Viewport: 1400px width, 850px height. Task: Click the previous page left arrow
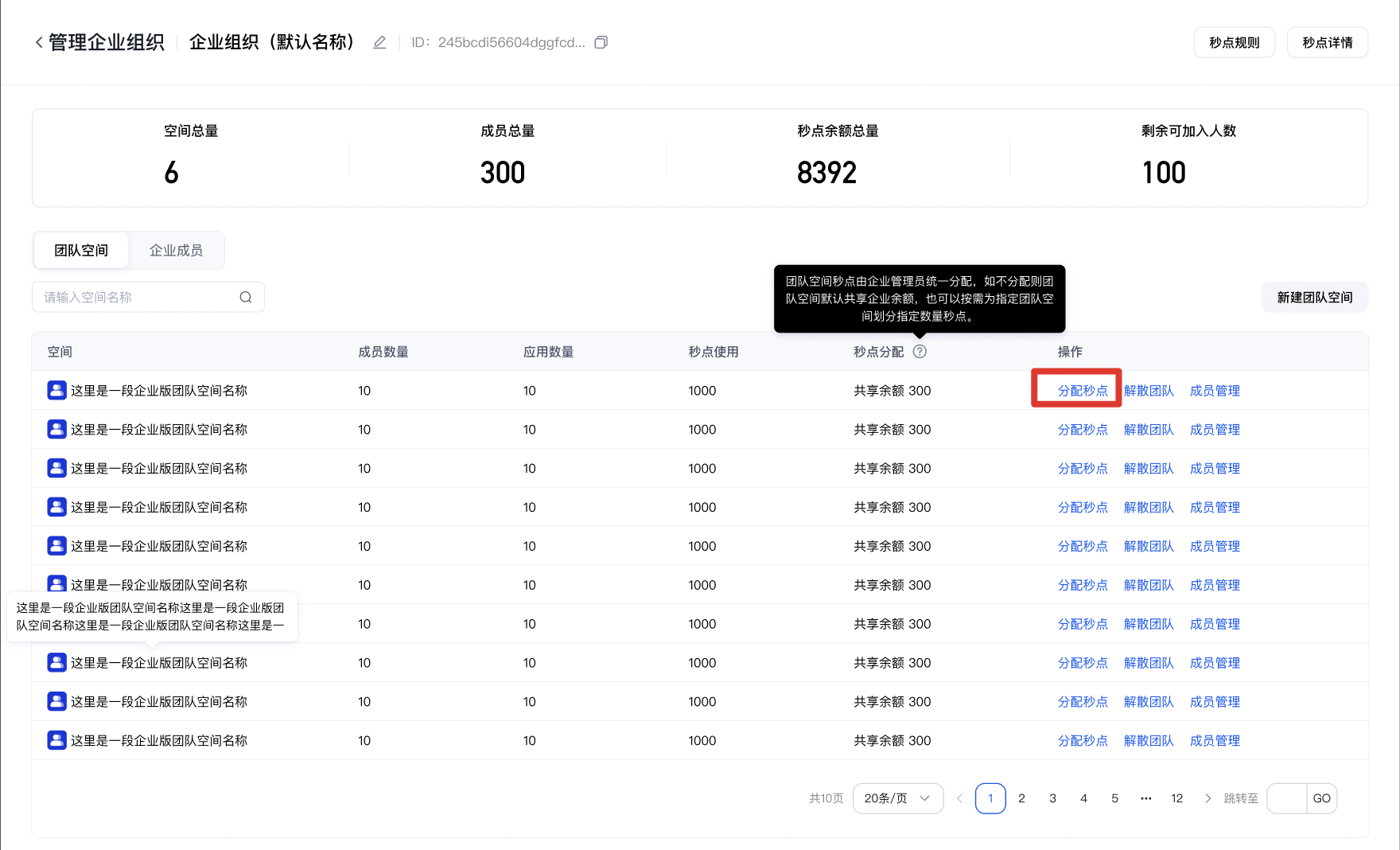(x=959, y=798)
